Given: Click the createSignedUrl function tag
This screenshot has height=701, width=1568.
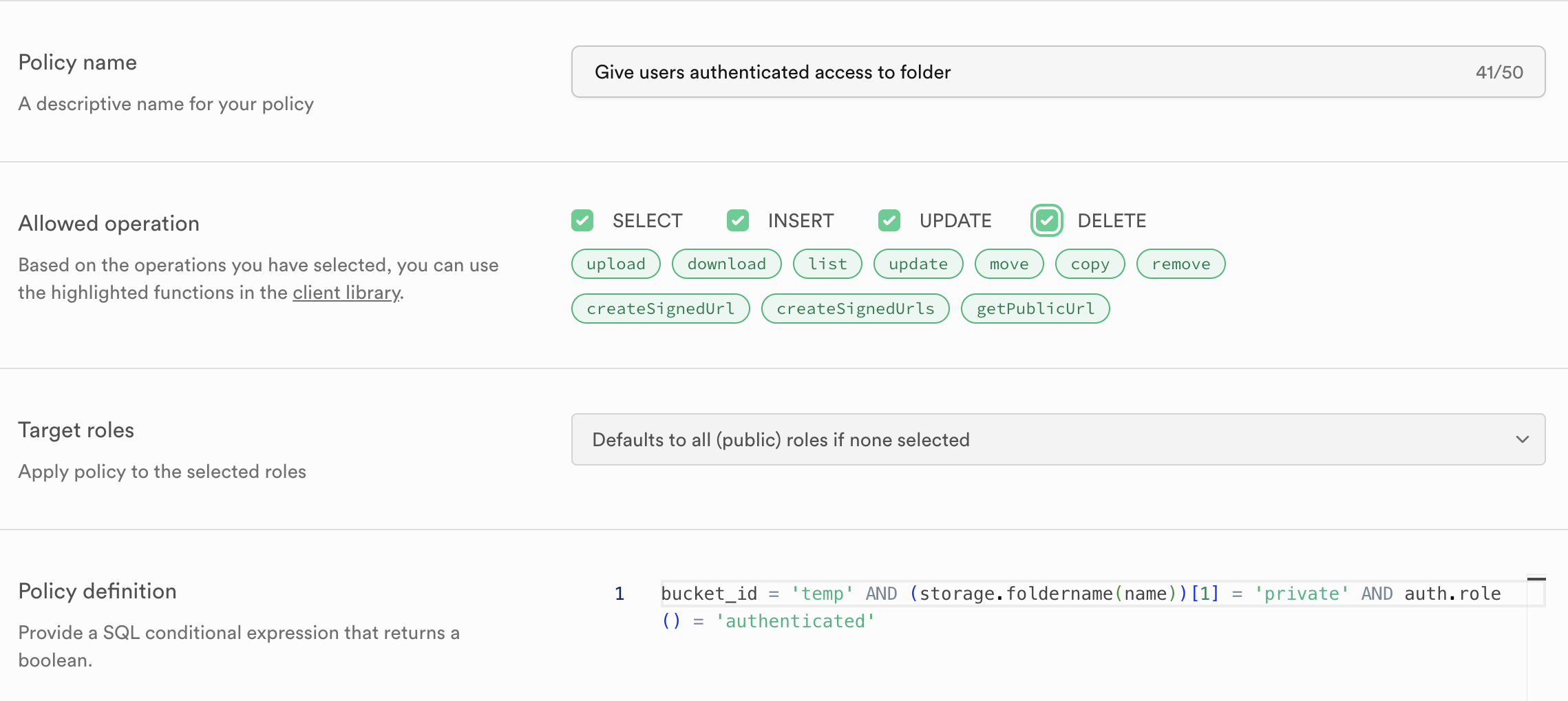Looking at the screenshot, I should [x=660, y=308].
